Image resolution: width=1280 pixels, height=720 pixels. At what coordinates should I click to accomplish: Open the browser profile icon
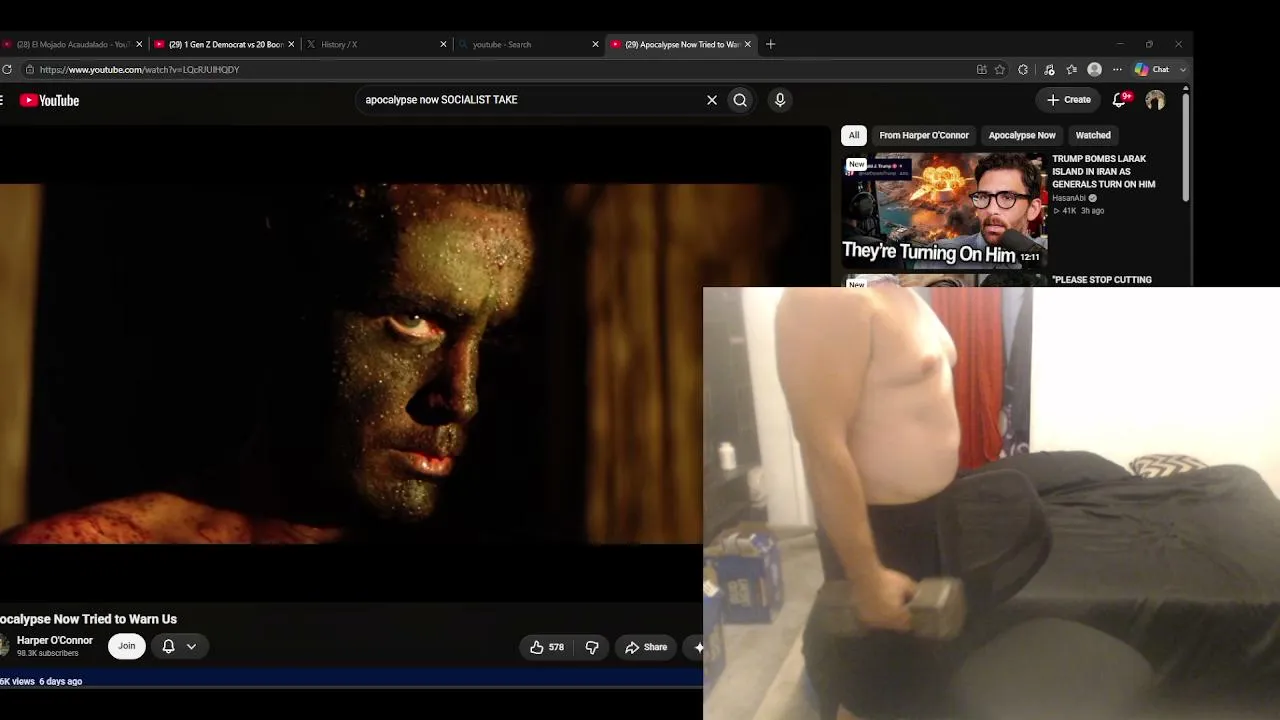(x=1094, y=70)
